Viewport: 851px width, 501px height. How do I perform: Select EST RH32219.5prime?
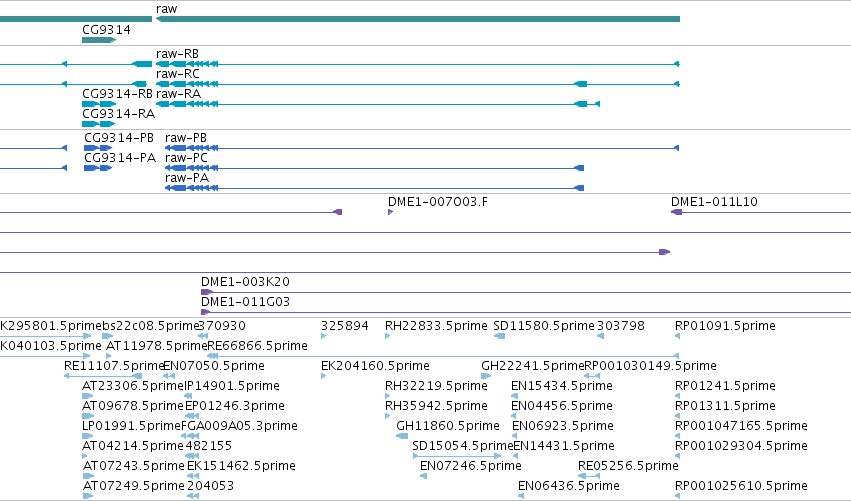tap(436, 386)
